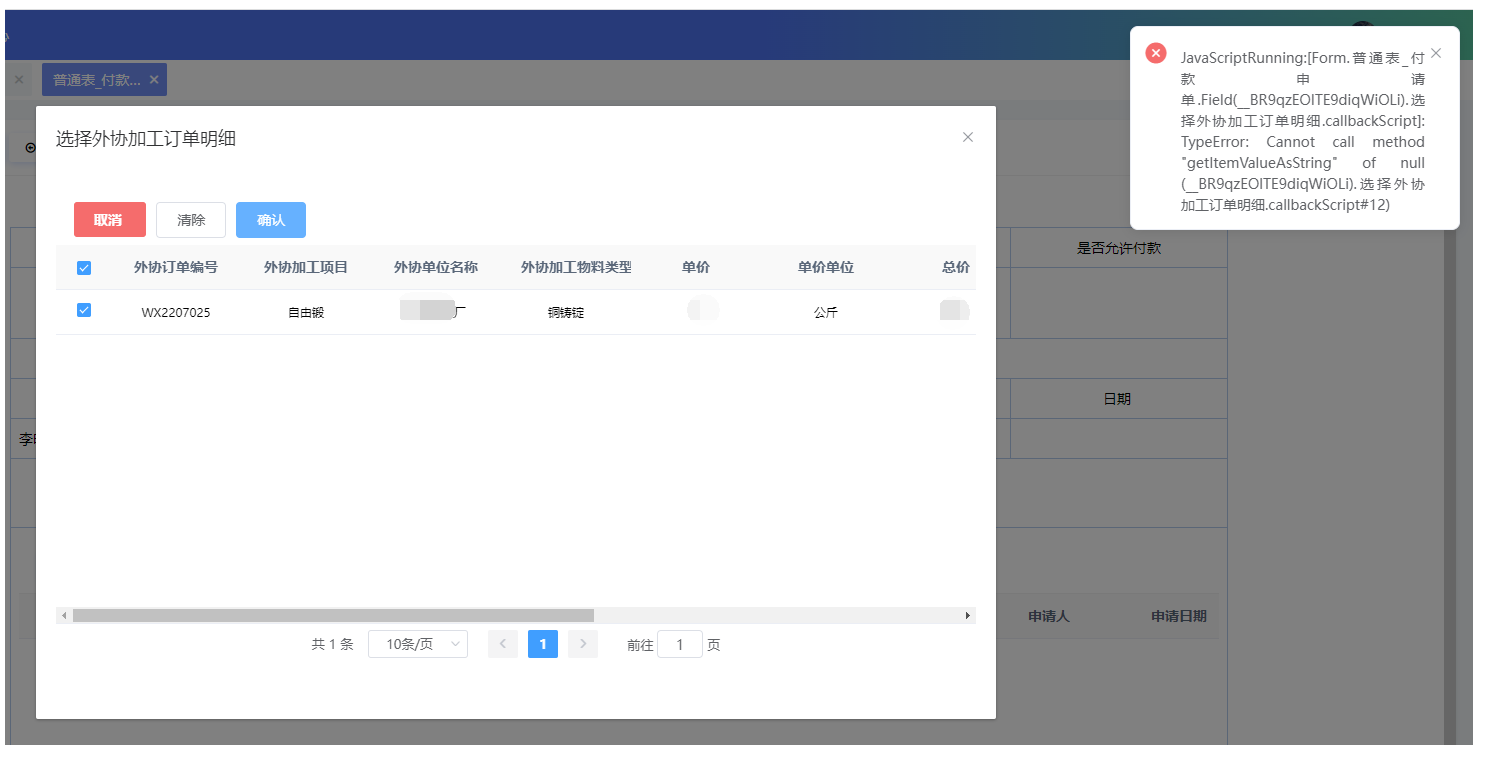Image resolution: width=1499 pixels, height=773 pixels.
Task: Click the 自由锻 cell
Action: coord(306,312)
